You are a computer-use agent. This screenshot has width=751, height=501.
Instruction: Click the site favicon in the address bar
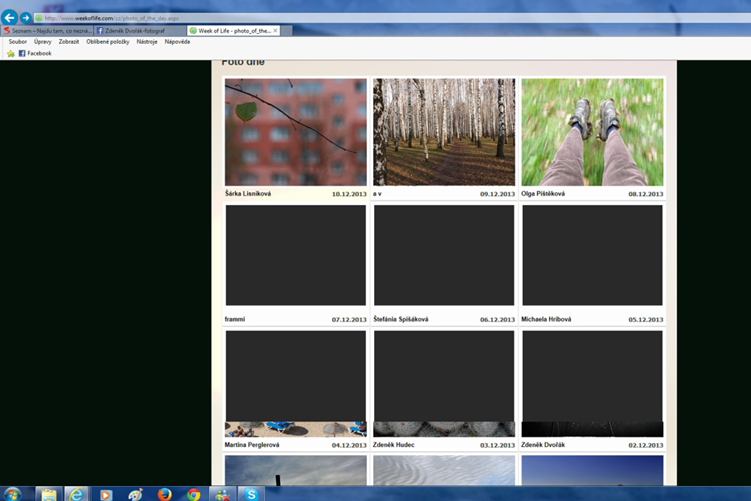pyautogui.click(x=39, y=18)
